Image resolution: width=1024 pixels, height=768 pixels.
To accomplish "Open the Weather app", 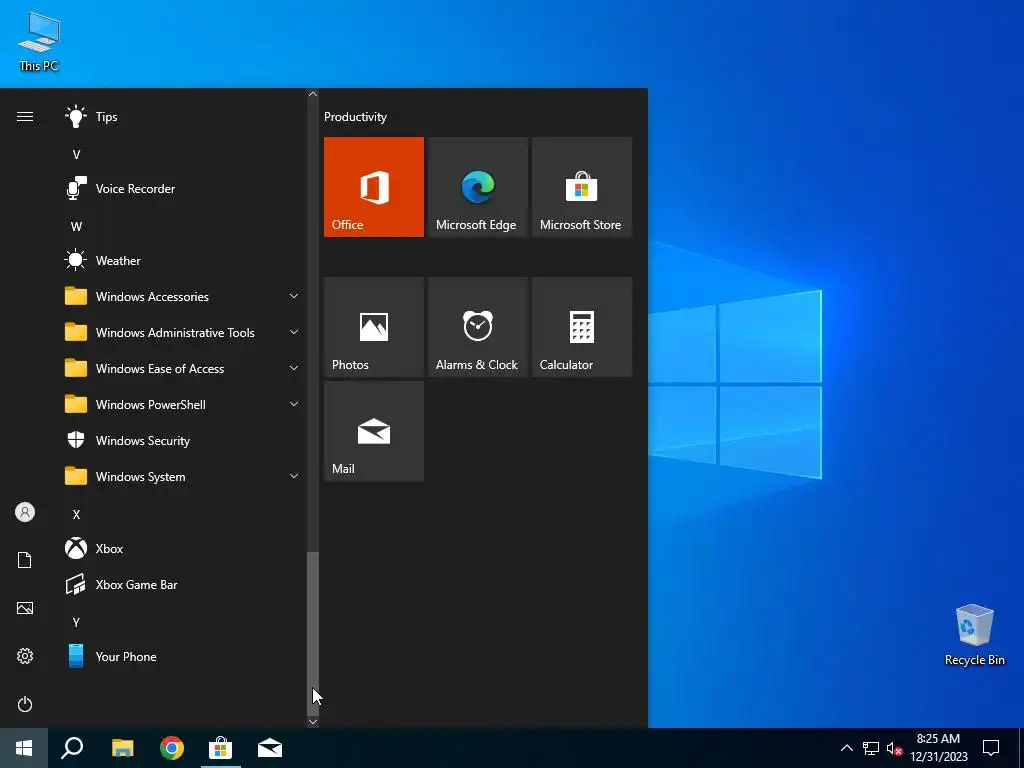I will point(180,261).
